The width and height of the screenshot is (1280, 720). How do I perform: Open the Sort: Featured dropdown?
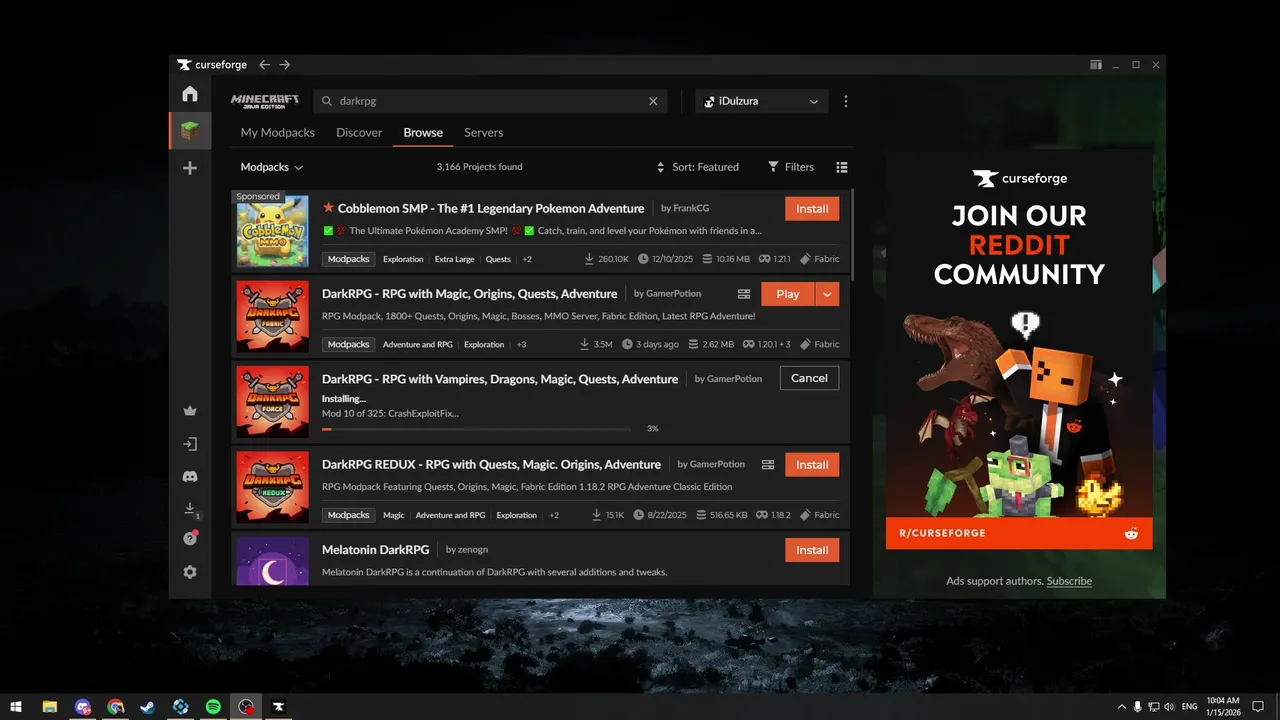pos(698,167)
